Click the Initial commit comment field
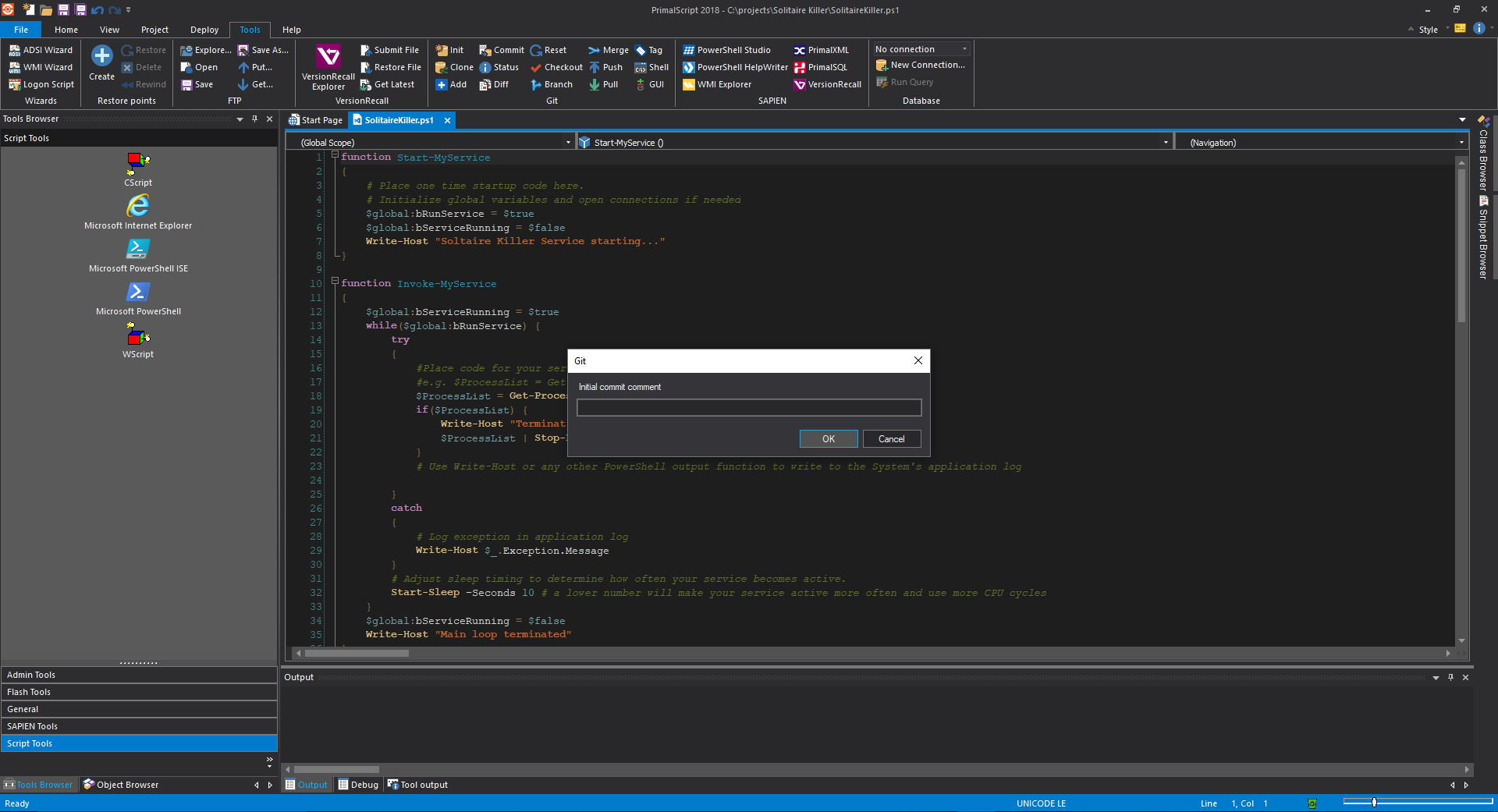1498x812 pixels. tap(749, 408)
